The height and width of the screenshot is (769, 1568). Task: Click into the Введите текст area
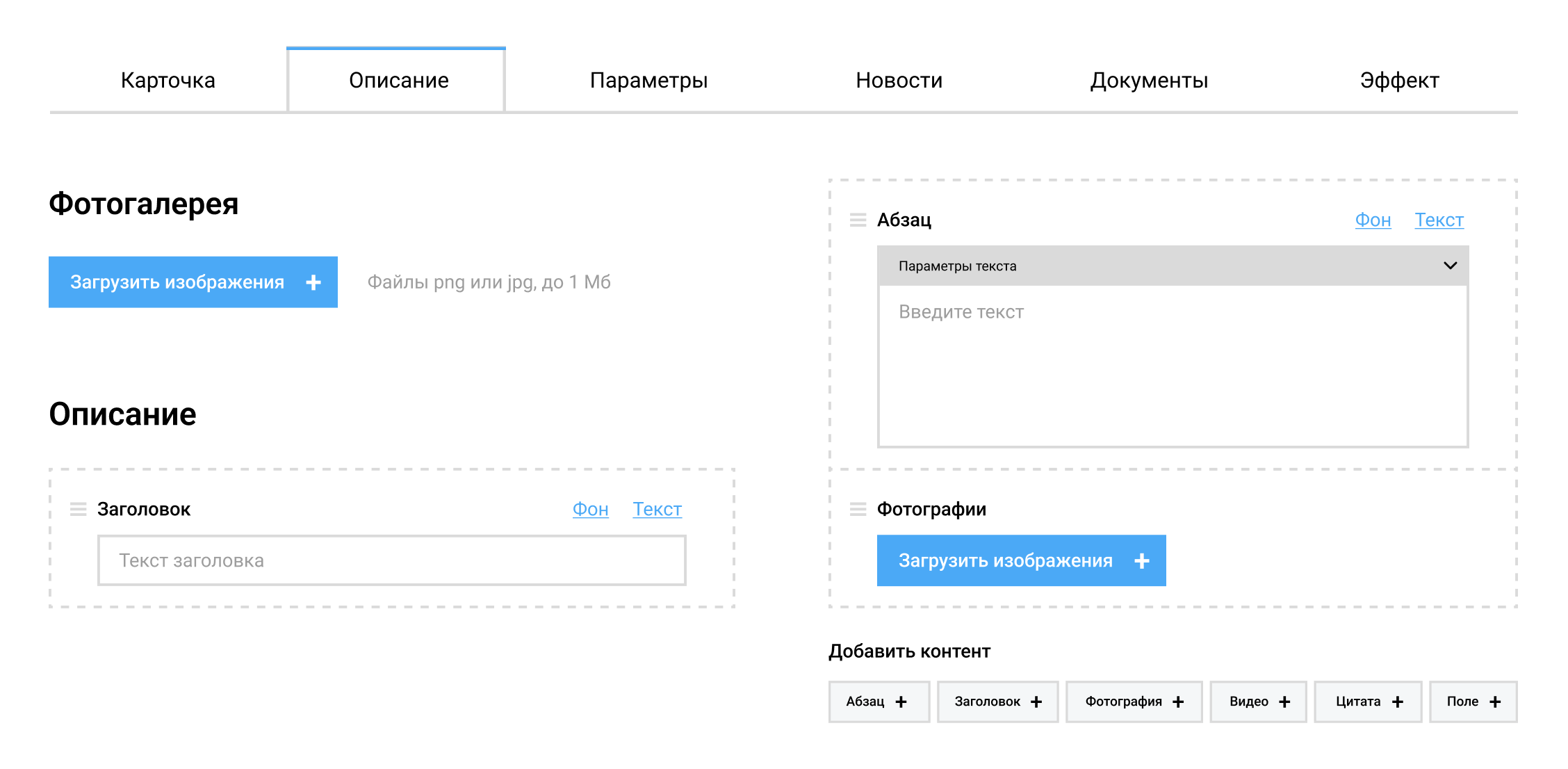(1173, 366)
